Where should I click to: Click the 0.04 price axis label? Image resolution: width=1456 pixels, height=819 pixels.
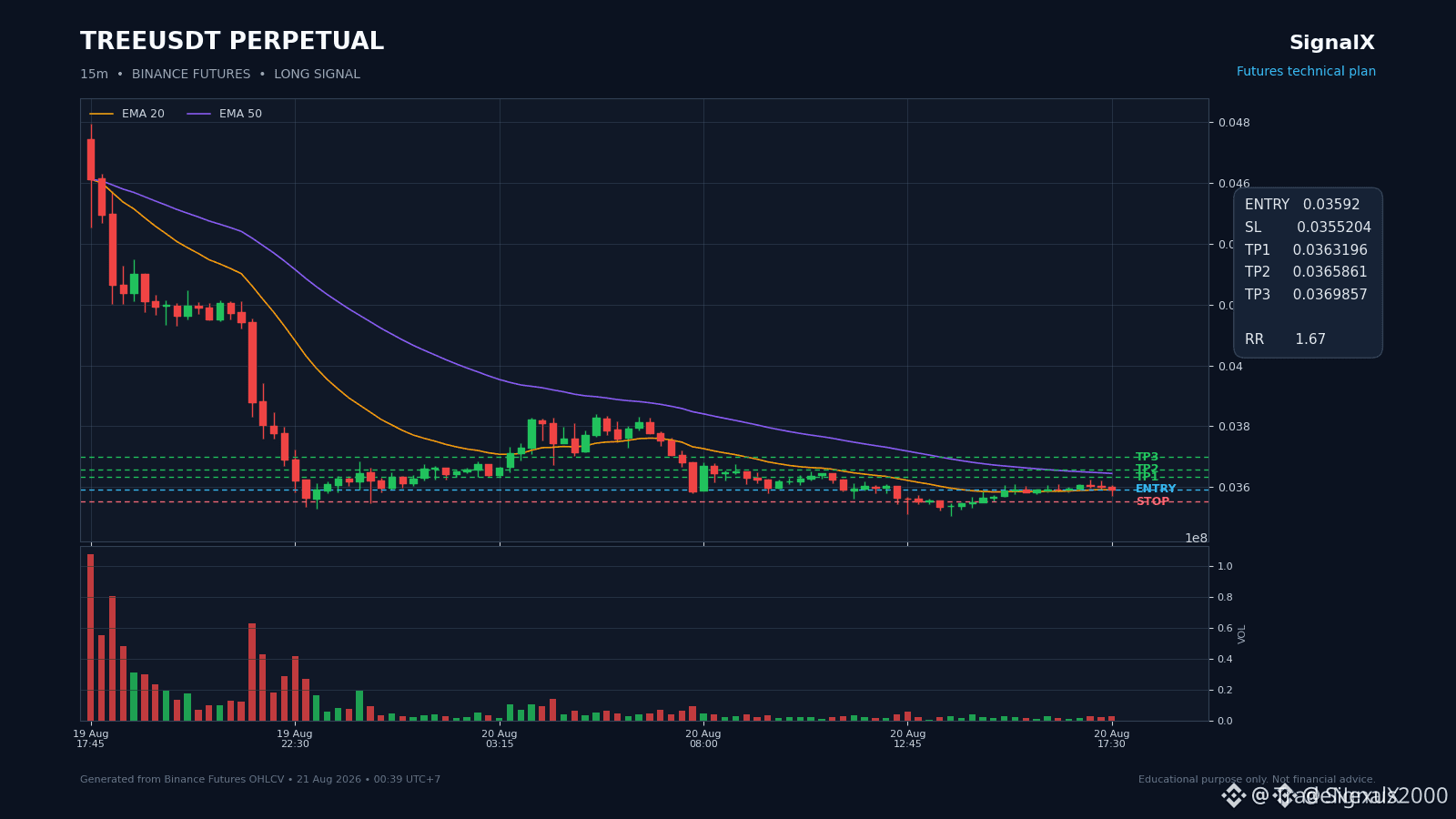point(1230,366)
